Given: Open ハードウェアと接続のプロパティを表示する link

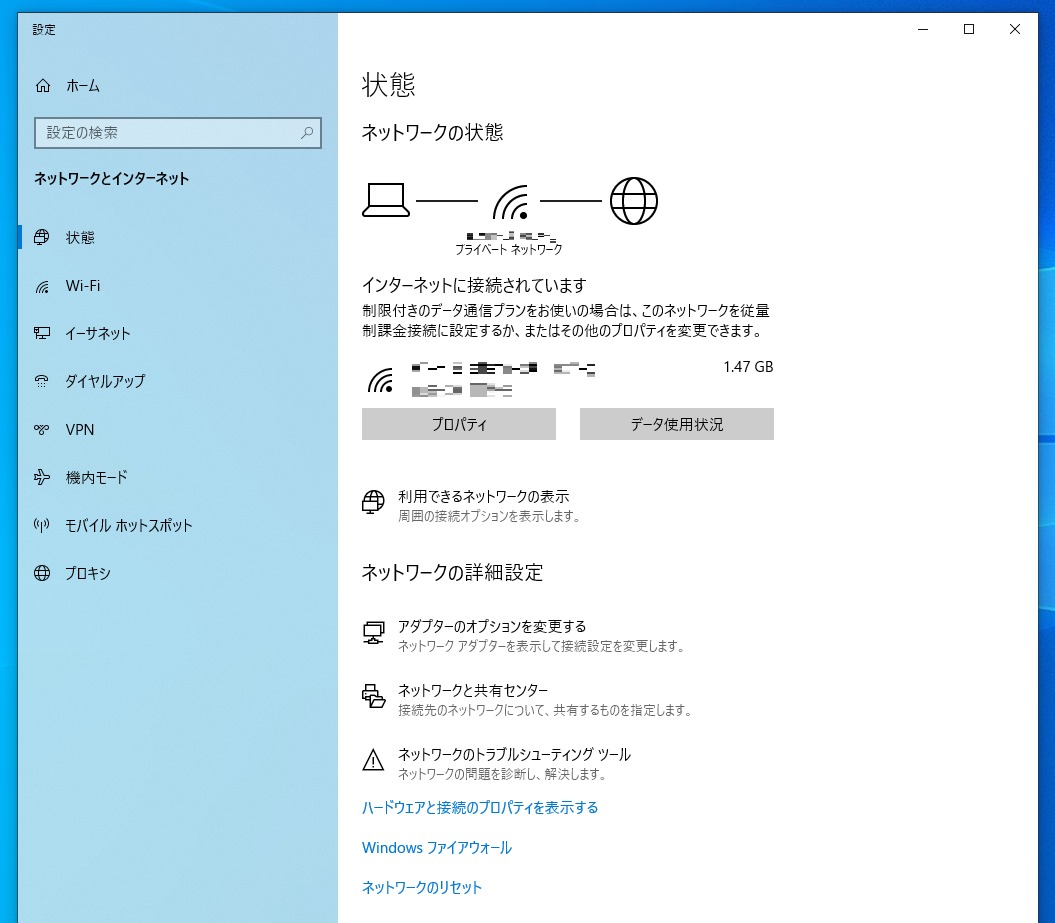Looking at the screenshot, I should tap(480, 808).
